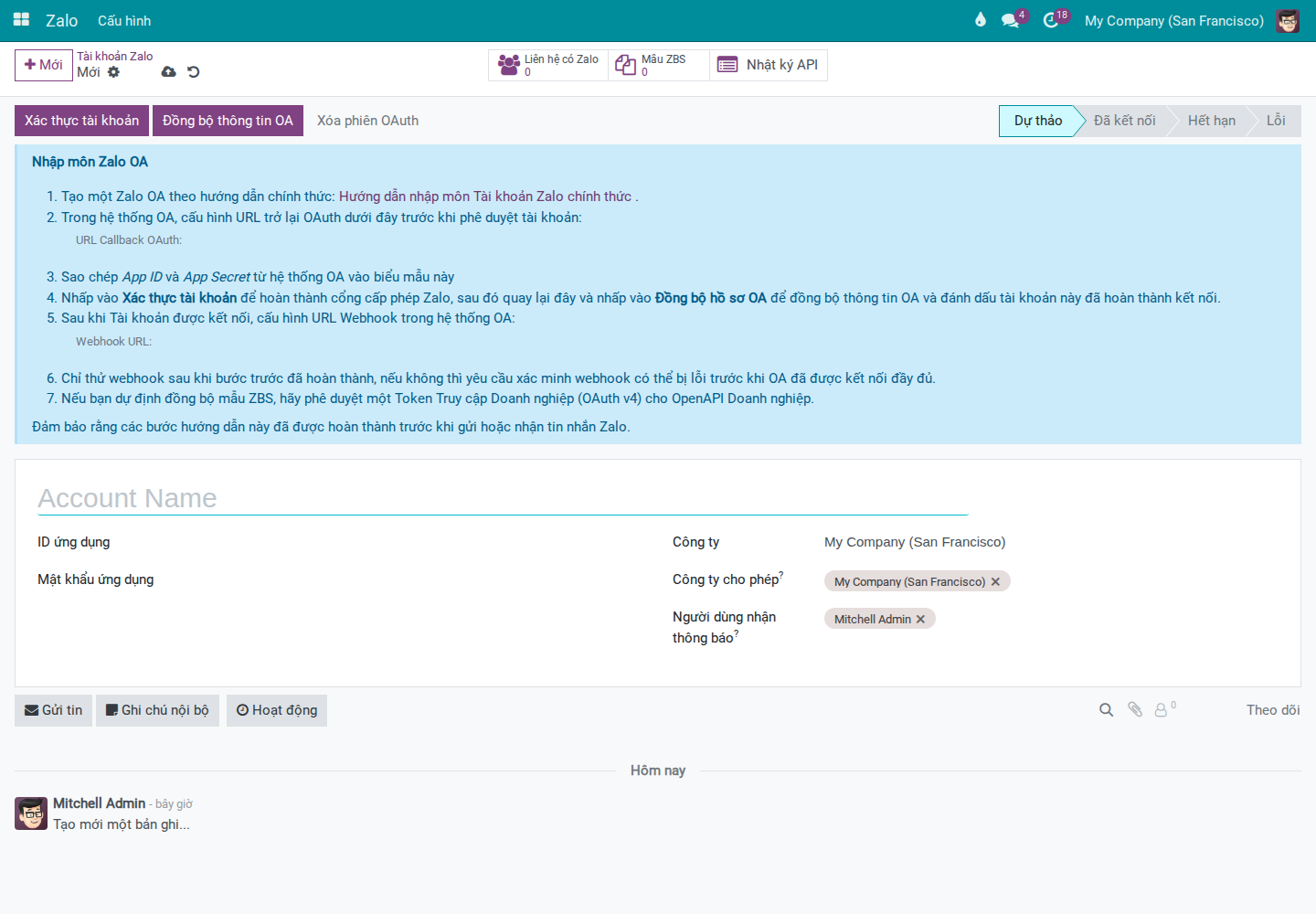
Task: Click Gửi tin chatter button
Action: [x=53, y=710]
